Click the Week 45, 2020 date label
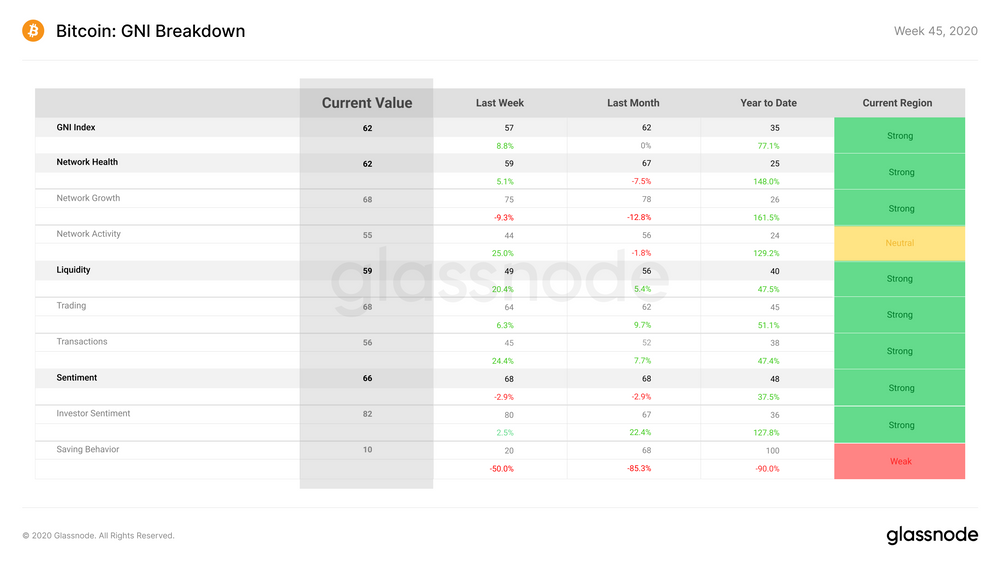 936,31
